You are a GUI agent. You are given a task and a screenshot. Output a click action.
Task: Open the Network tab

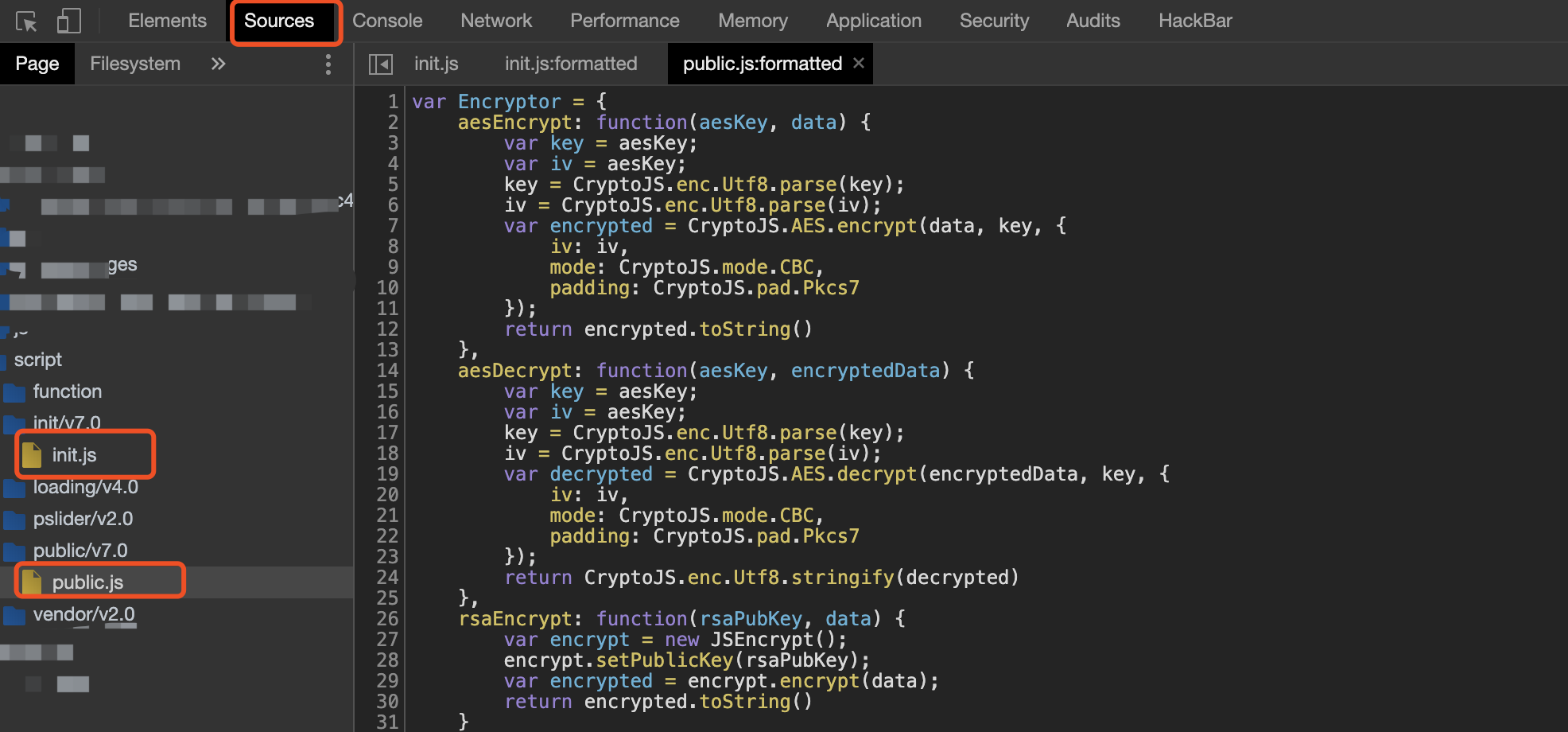(x=496, y=21)
